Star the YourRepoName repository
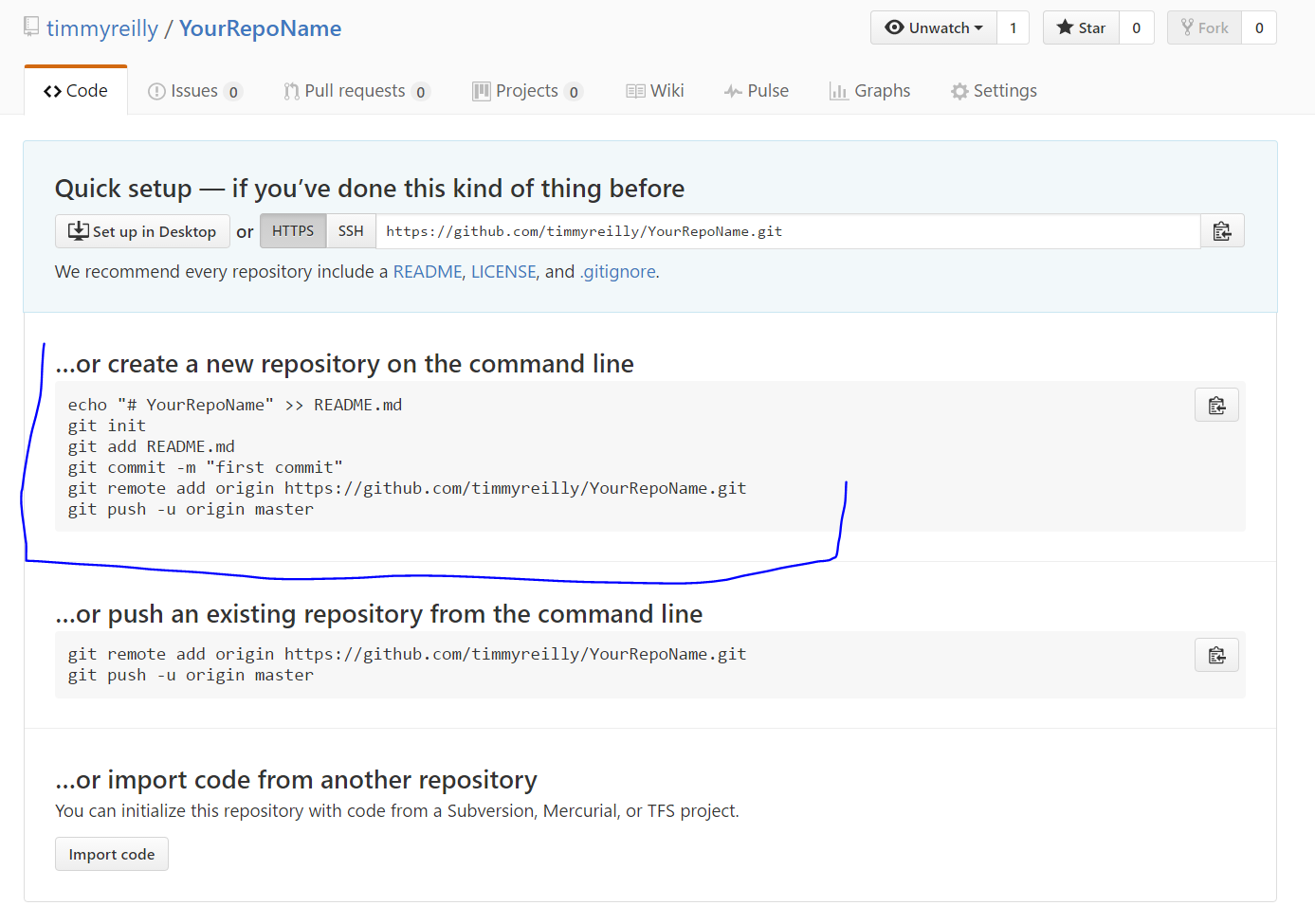The width and height of the screenshot is (1315, 924). [1082, 27]
